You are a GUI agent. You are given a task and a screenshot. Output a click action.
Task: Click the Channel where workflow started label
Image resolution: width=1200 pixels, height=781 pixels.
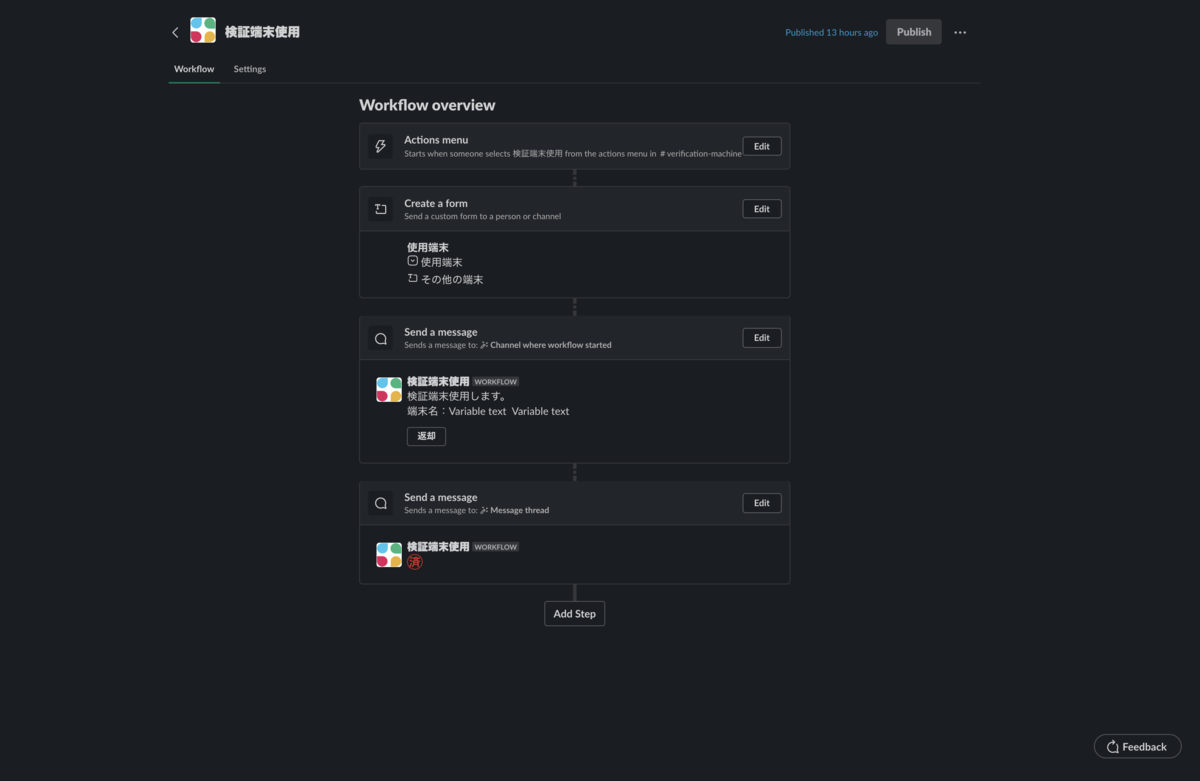click(x=551, y=345)
